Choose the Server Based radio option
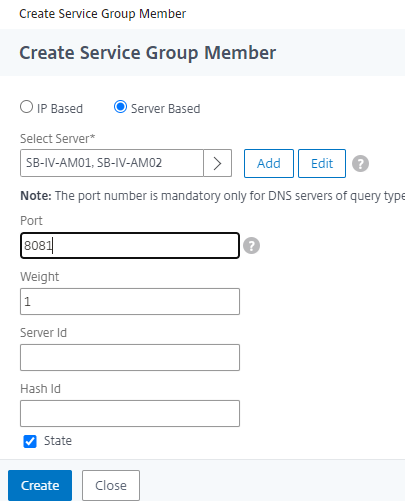Viewport: 405px width, 501px height. (x=120, y=107)
